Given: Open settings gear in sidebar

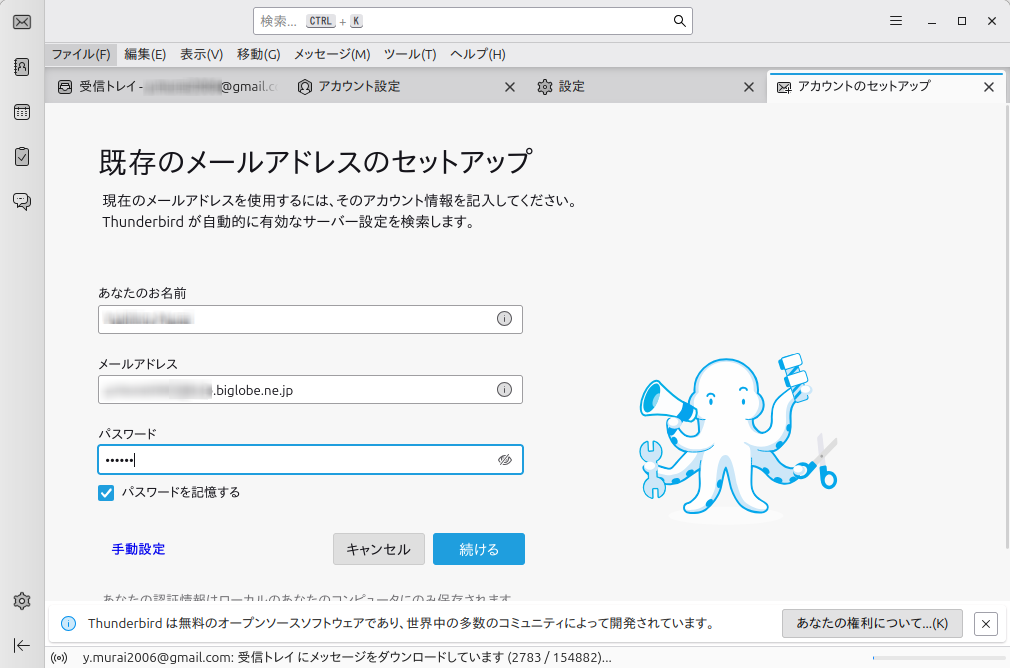Looking at the screenshot, I should [x=21, y=601].
